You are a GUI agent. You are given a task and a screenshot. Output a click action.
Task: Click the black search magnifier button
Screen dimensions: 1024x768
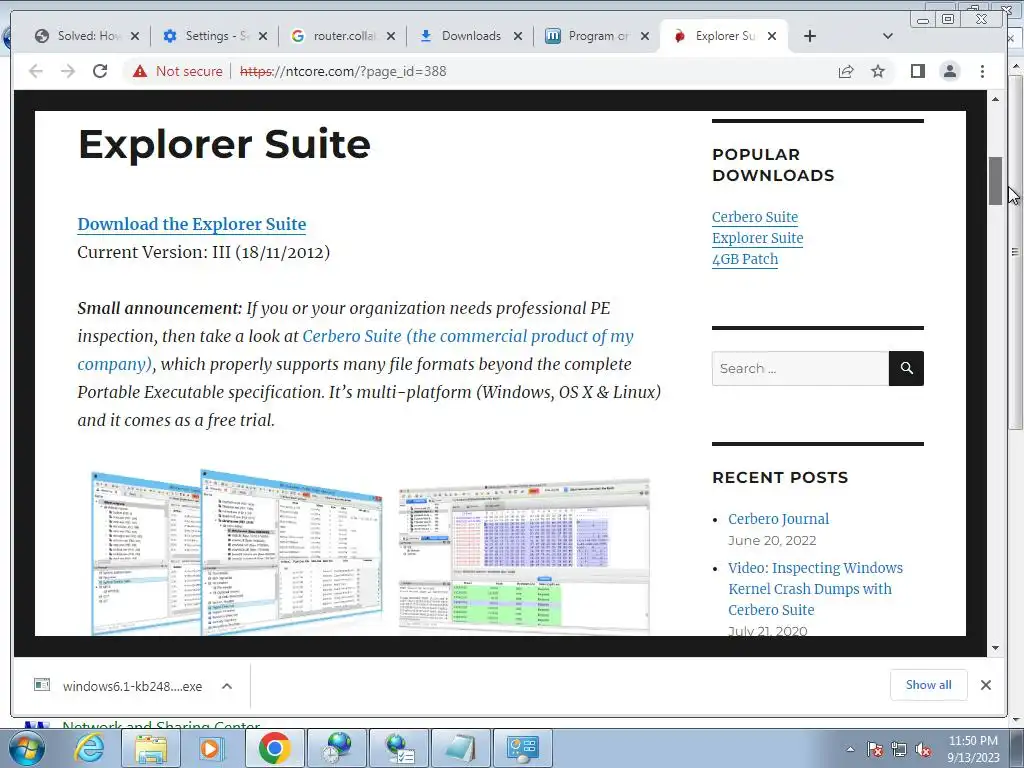pyautogui.click(x=906, y=368)
